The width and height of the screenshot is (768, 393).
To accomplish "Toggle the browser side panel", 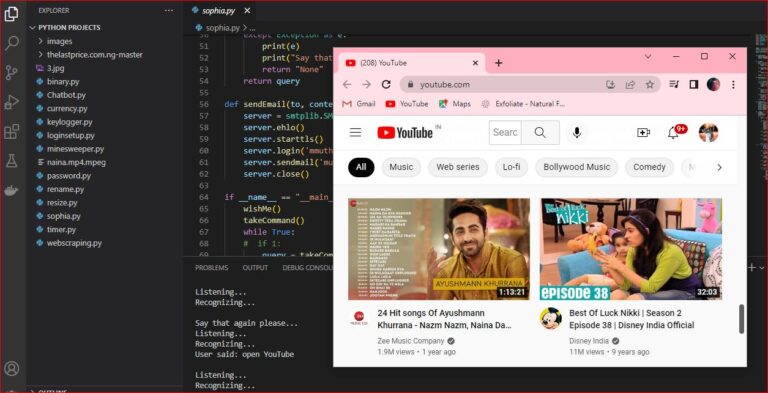I will click(693, 84).
